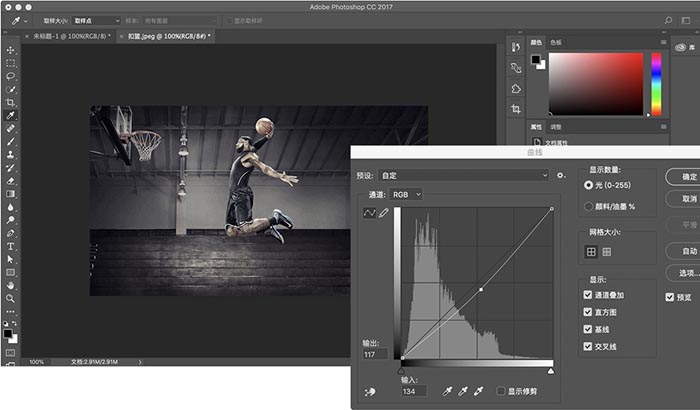700x410 pixels.
Task: Click the search icon in the top right
Action: click(x=669, y=20)
